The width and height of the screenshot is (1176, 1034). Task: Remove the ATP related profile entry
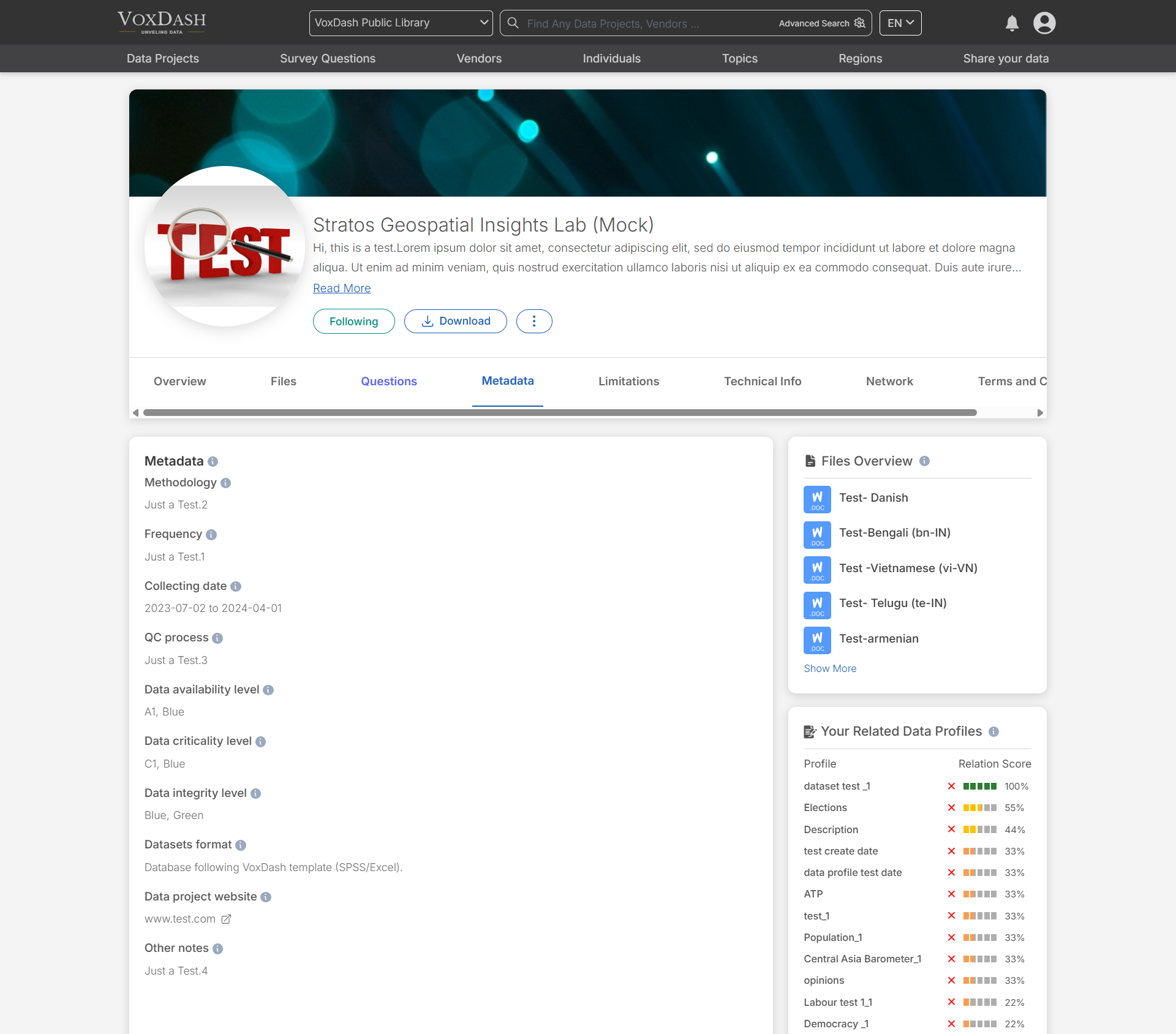951,894
